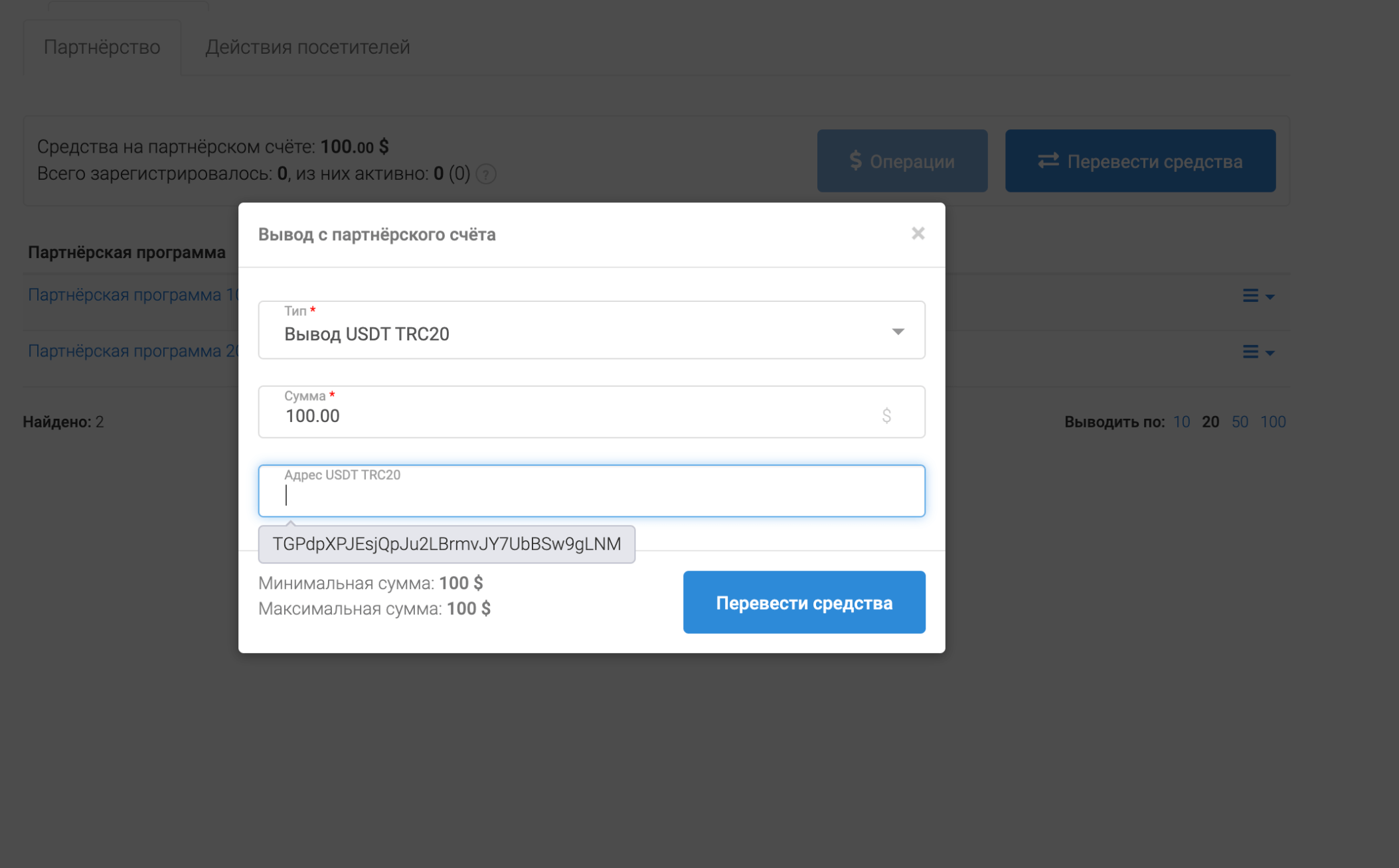
Task: Focus the Адрес USDT TRC20 input field
Action: tap(592, 491)
